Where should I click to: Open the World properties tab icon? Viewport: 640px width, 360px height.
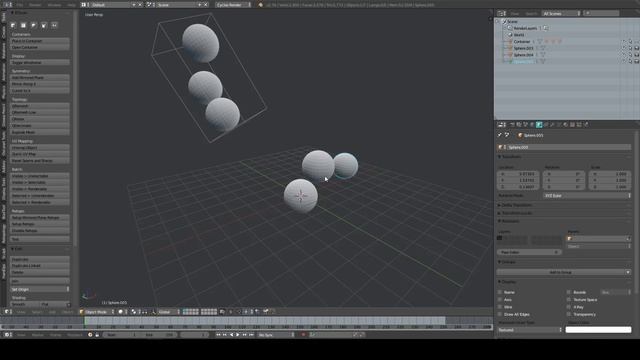[532, 124]
